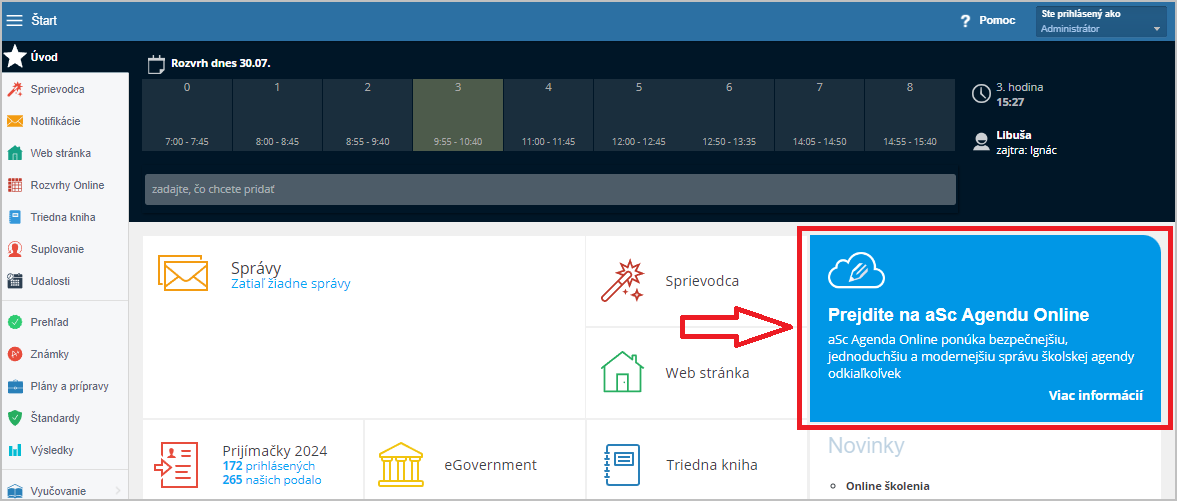This screenshot has width=1177, height=501.
Task: Expand the Vyučovanie submenu arrow
Action: click(x=119, y=491)
